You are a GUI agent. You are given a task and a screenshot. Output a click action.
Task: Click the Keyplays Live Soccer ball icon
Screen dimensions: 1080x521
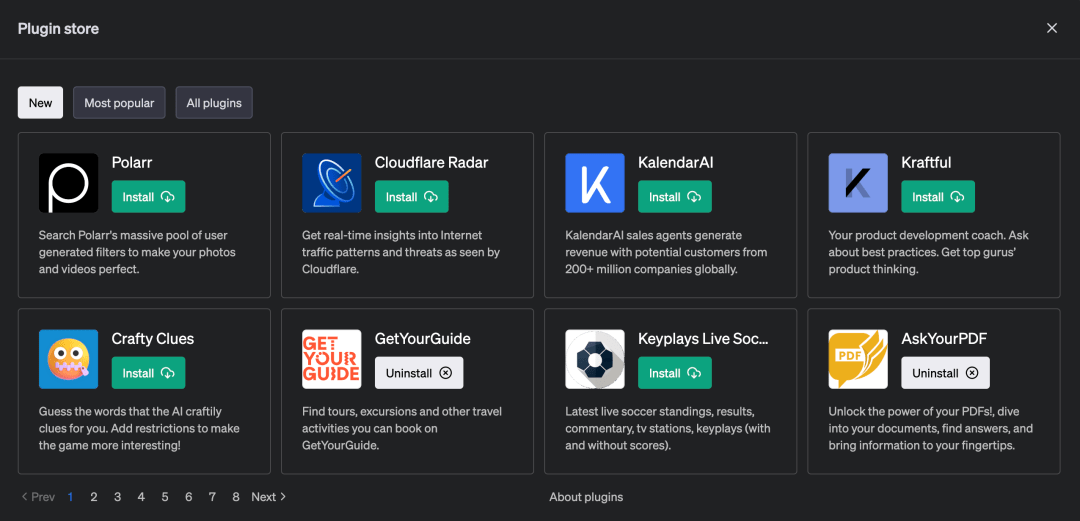[x=594, y=359]
